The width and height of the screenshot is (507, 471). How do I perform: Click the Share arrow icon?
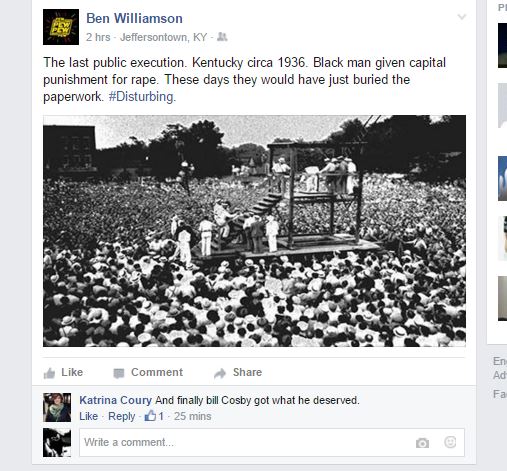(x=220, y=373)
